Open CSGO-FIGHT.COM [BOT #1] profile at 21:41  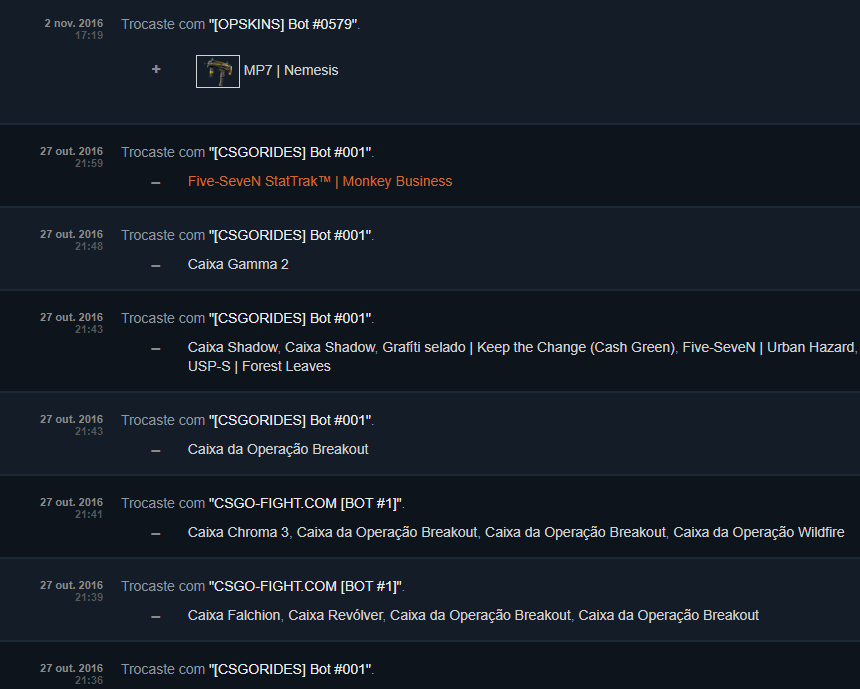click(305, 504)
